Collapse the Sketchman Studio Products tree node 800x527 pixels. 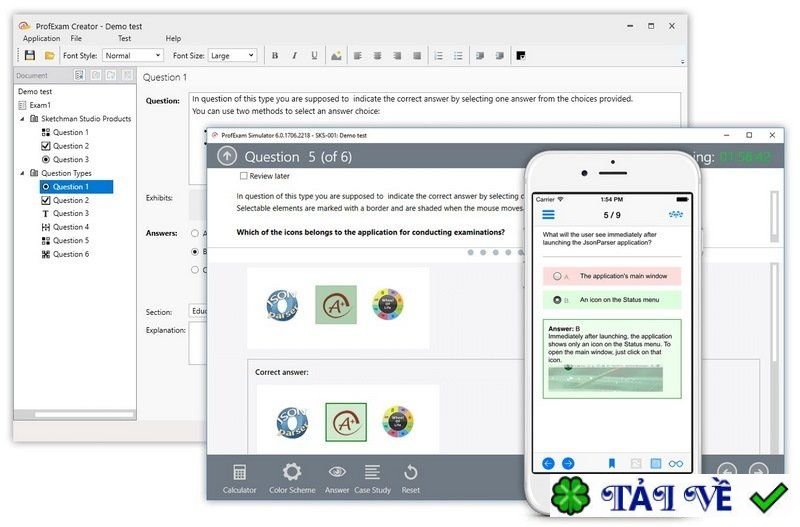coord(22,119)
